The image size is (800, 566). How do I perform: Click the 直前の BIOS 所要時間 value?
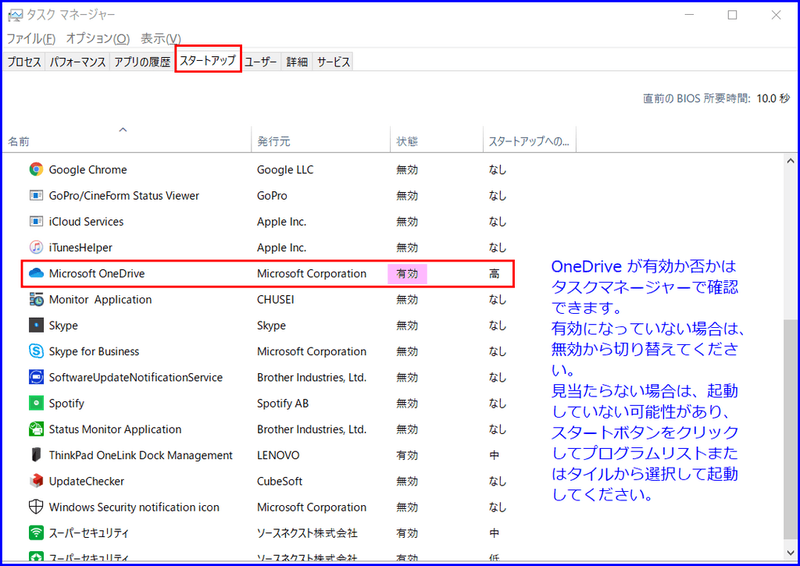773,98
